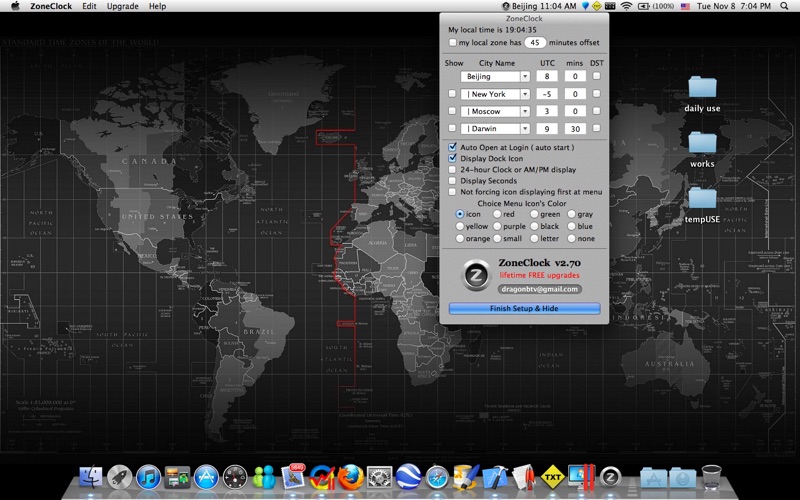Click Beijing 11:04 AM menu bar item
The image size is (800, 500).
(539, 6)
